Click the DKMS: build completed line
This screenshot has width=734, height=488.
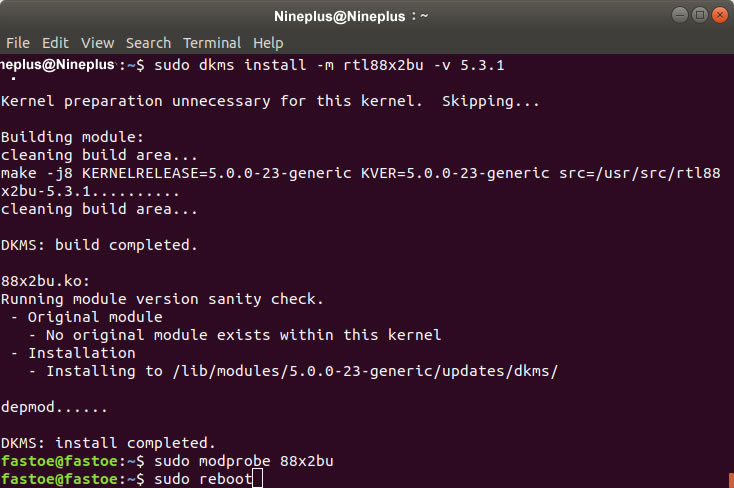[x=99, y=245]
